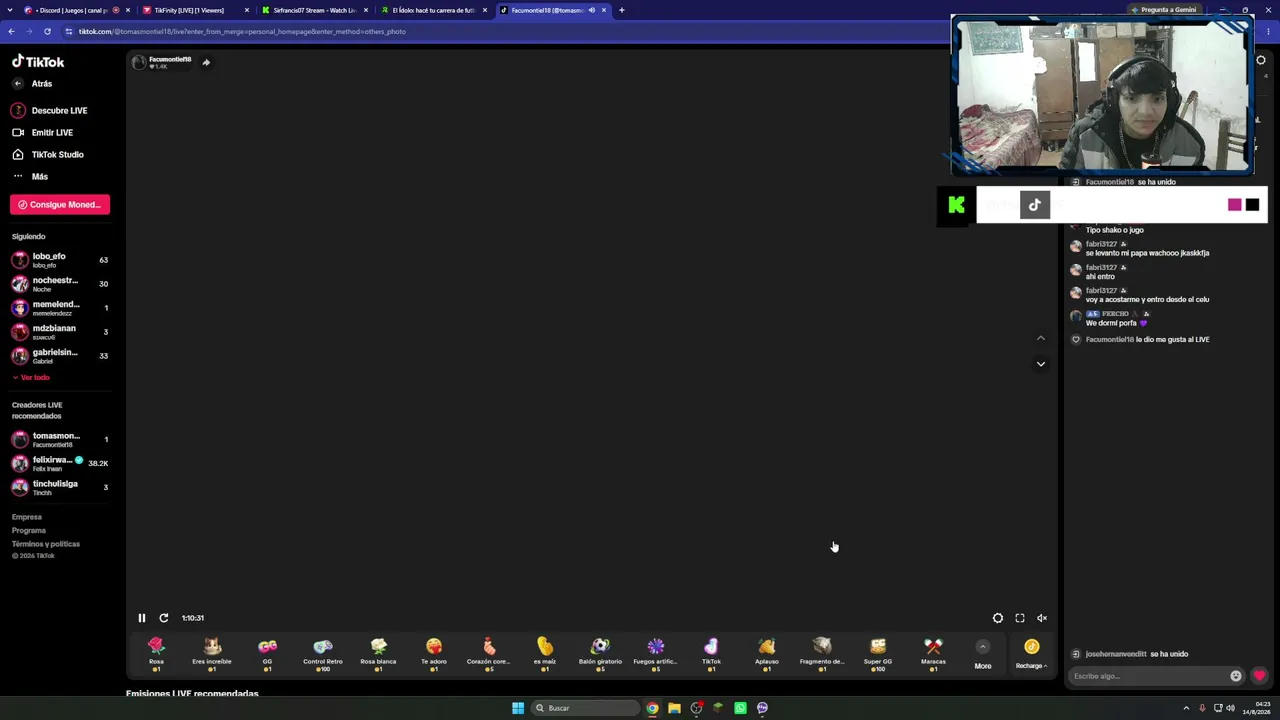Click the Kick logo in overlay
Viewport: 1280px width, 720px height.
click(957, 205)
